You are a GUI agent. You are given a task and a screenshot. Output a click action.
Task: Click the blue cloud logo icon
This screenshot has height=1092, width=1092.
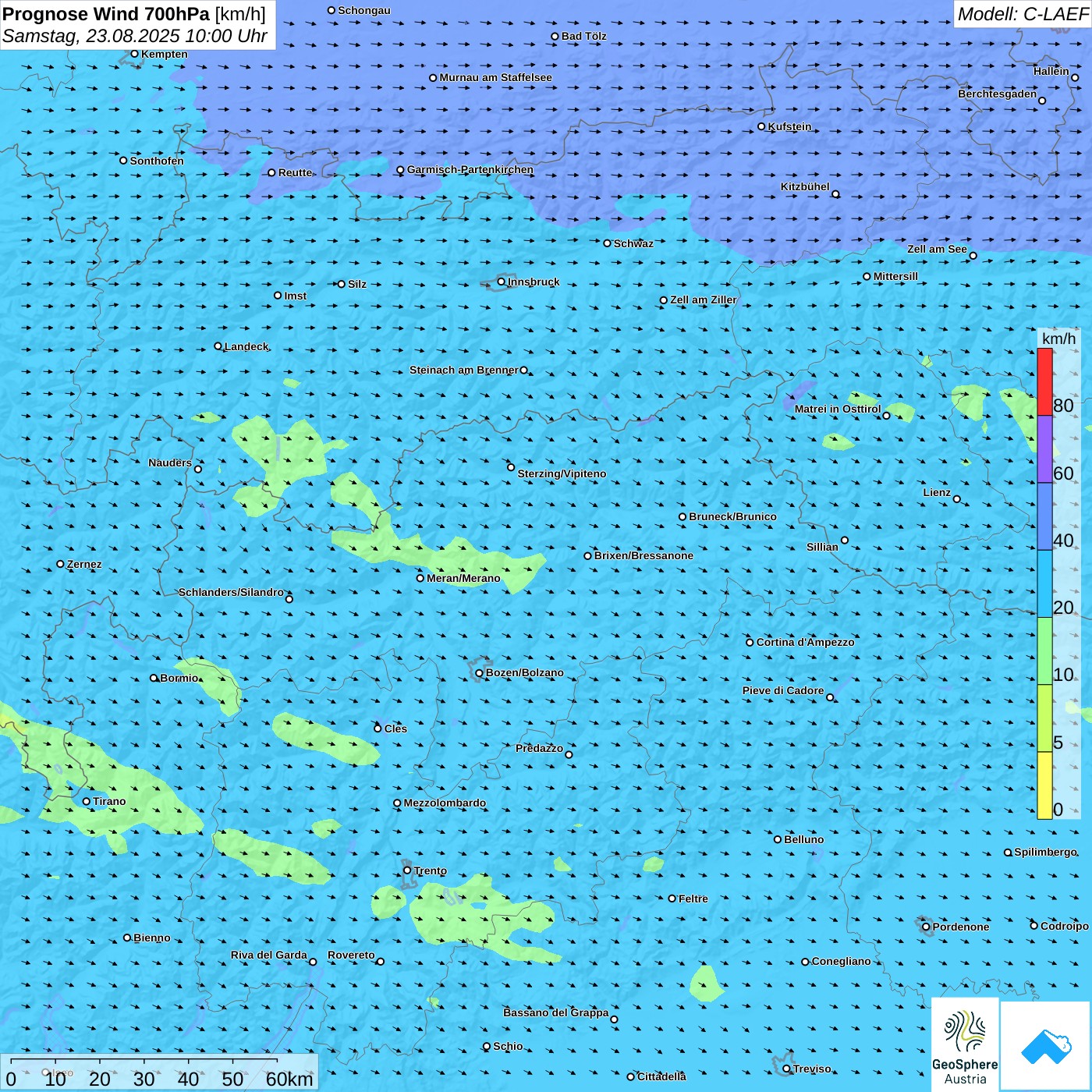1045,1045
